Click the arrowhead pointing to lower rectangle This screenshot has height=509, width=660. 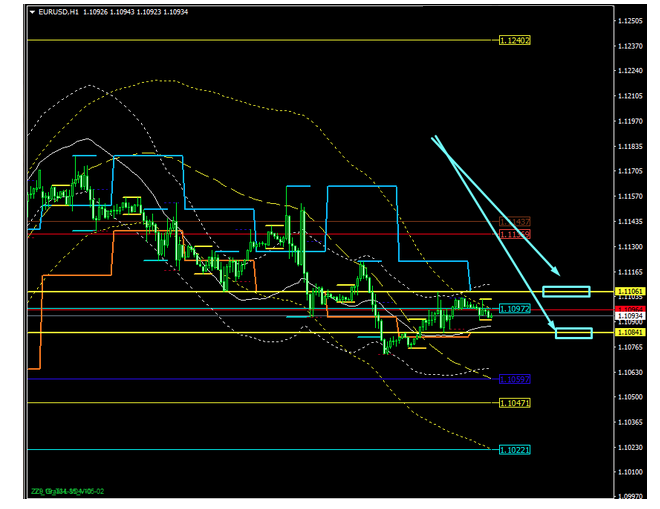pyautogui.click(x=552, y=326)
